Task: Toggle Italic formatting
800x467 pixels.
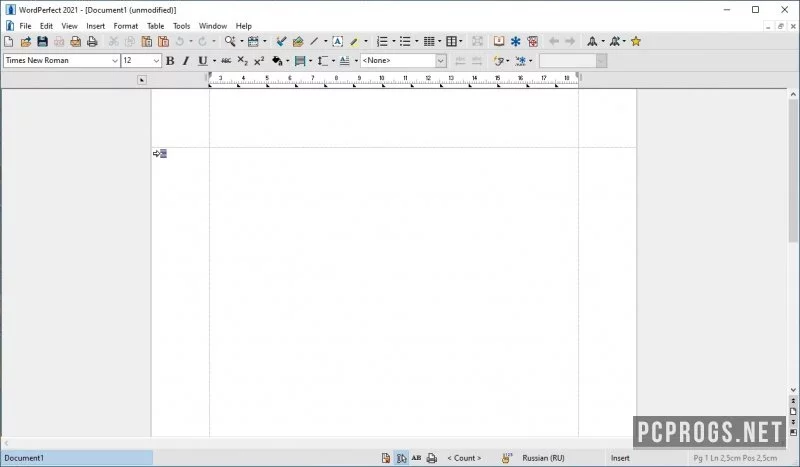Action: pos(186,61)
